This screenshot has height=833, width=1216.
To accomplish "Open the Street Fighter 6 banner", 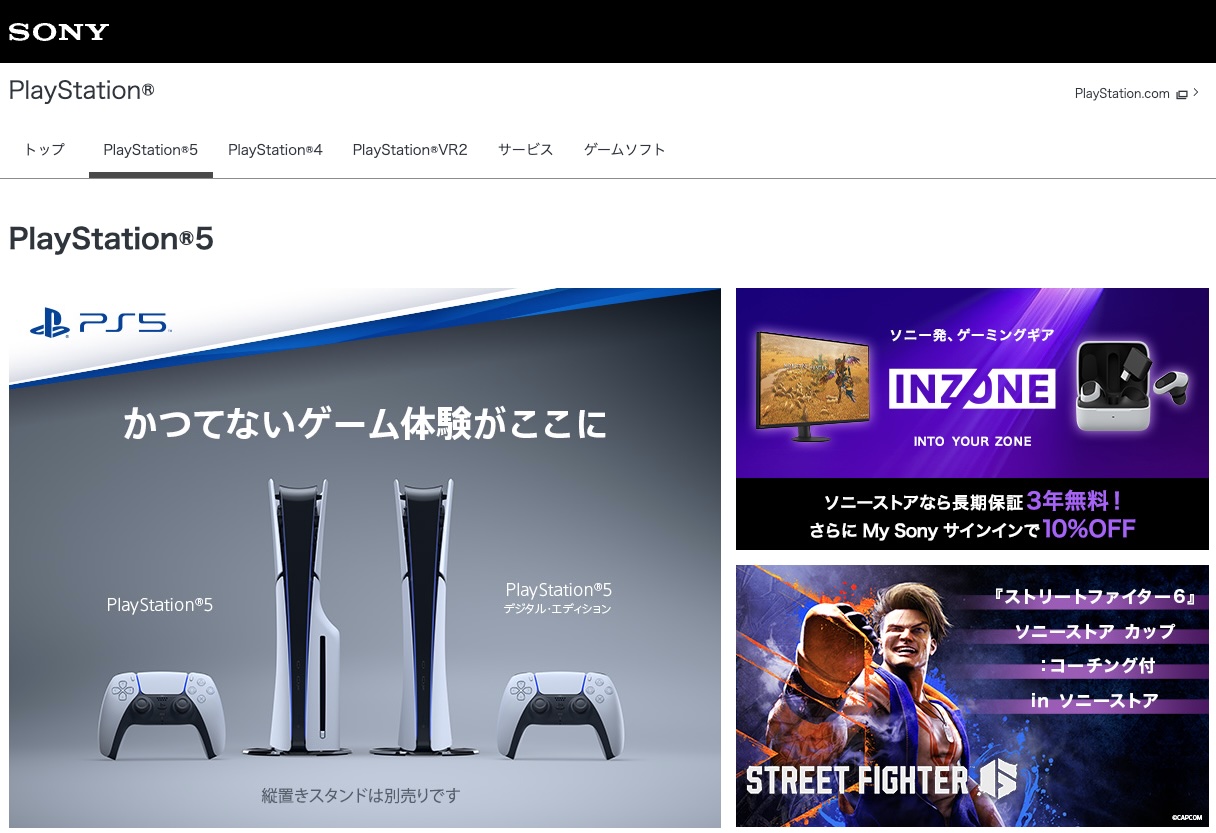I will pos(972,696).
